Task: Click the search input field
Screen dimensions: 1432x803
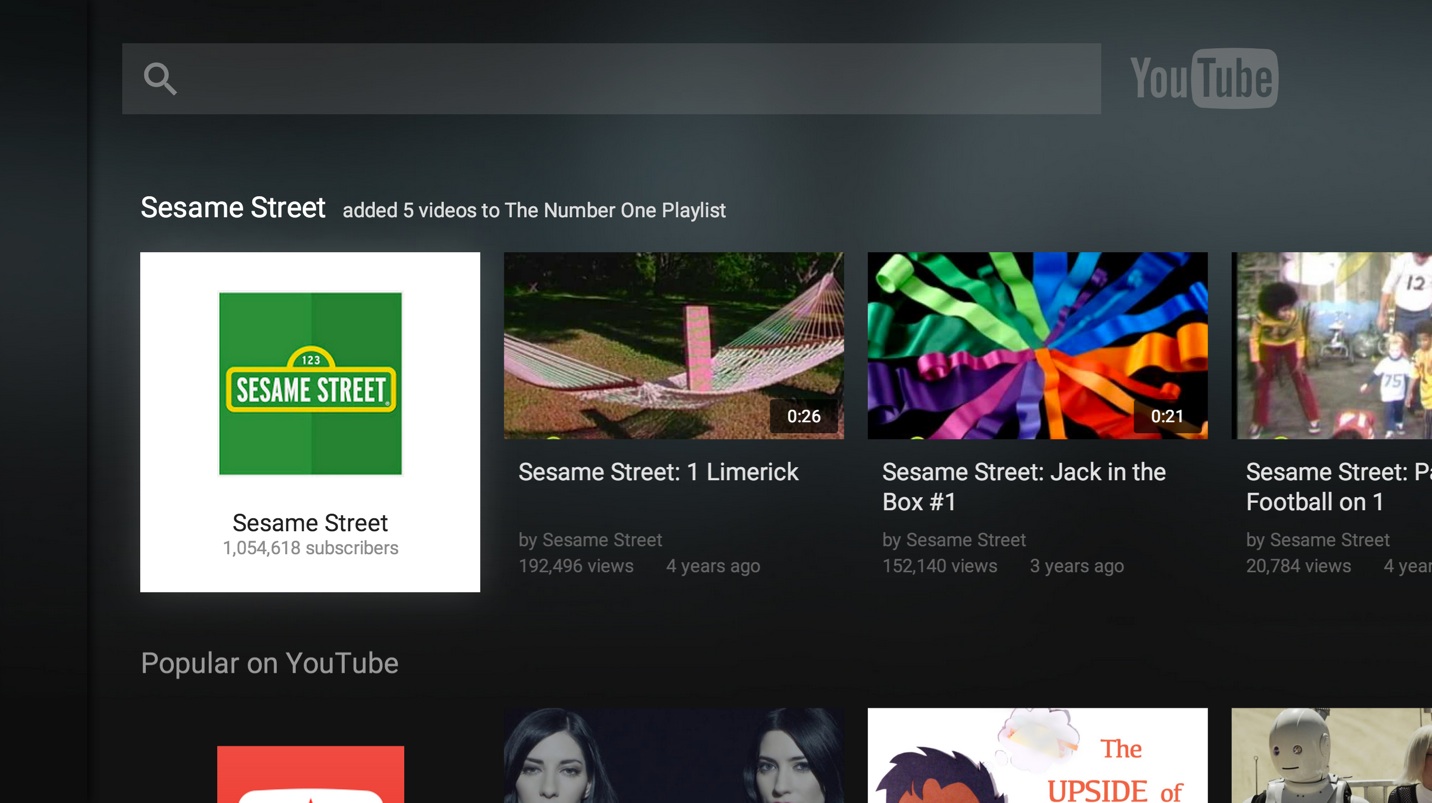Action: [x=610, y=77]
